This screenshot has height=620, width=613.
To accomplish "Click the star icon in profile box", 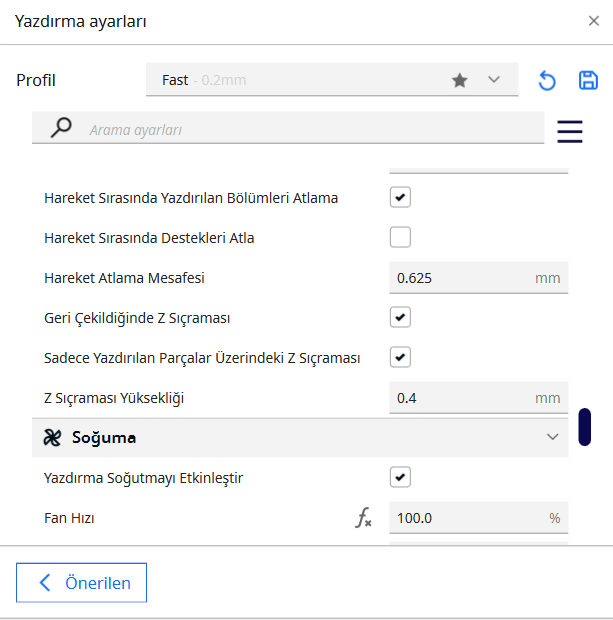I will pyautogui.click(x=460, y=81).
